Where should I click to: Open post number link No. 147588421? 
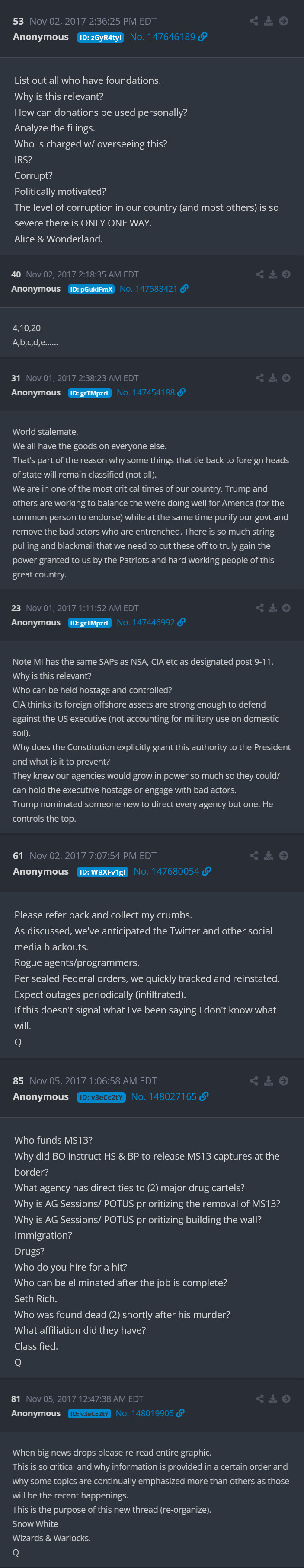[148, 289]
